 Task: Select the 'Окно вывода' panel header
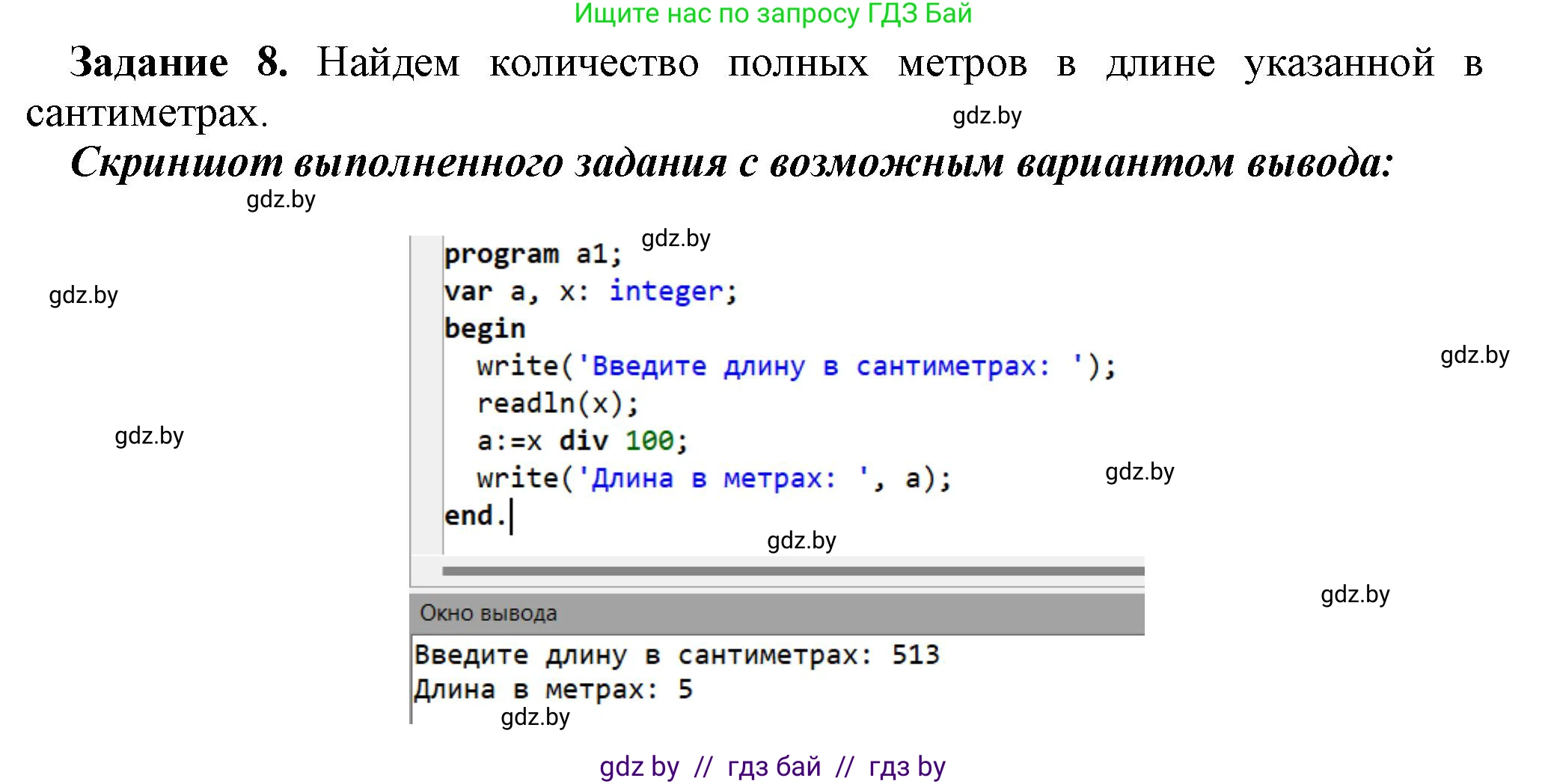point(489,613)
